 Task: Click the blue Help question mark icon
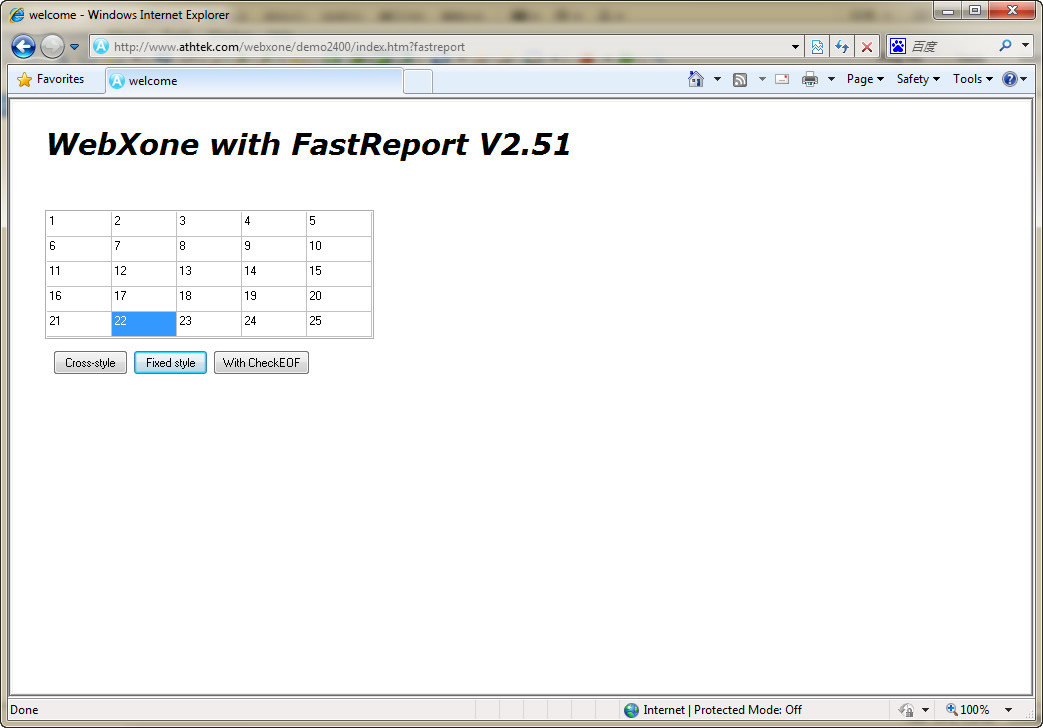pos(1009,79)
